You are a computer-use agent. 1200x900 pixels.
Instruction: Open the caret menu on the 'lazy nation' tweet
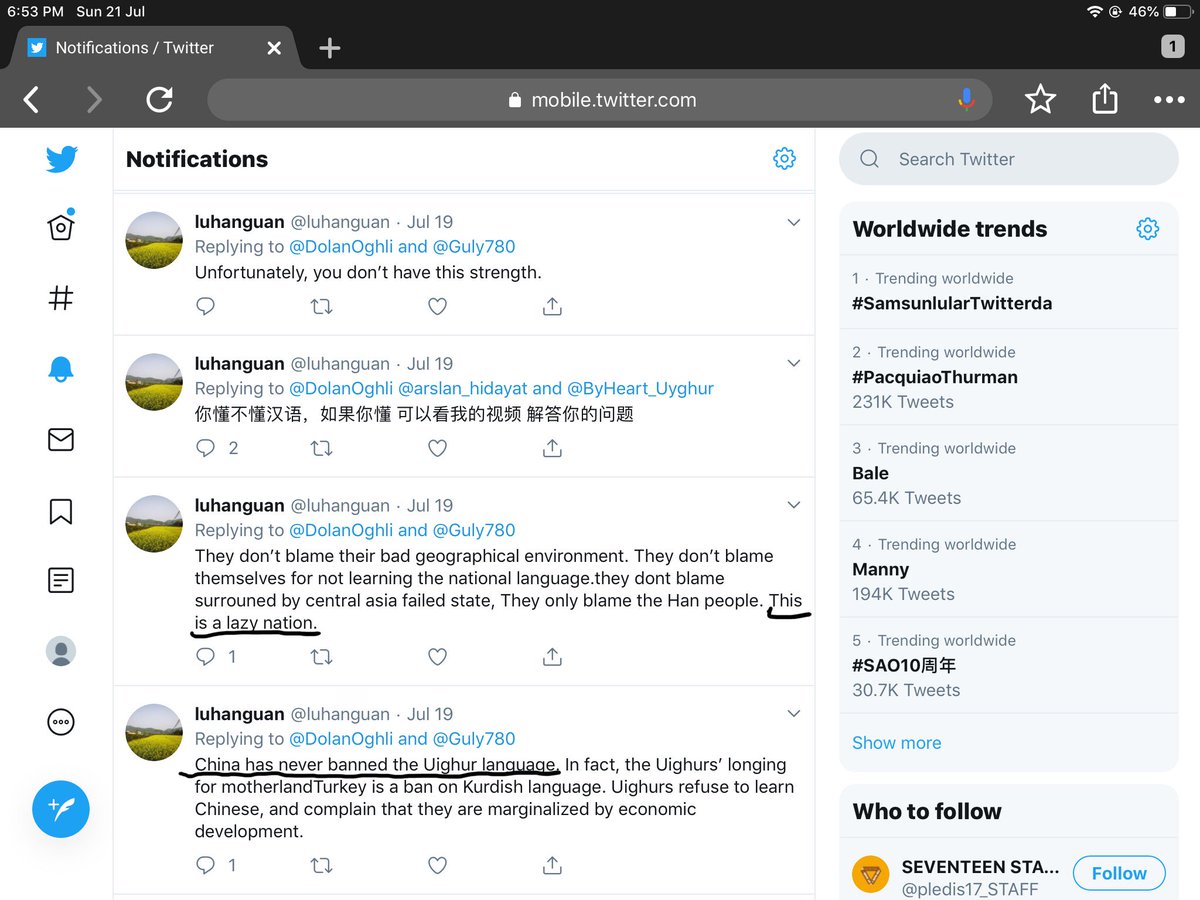[x=793, y=505]
